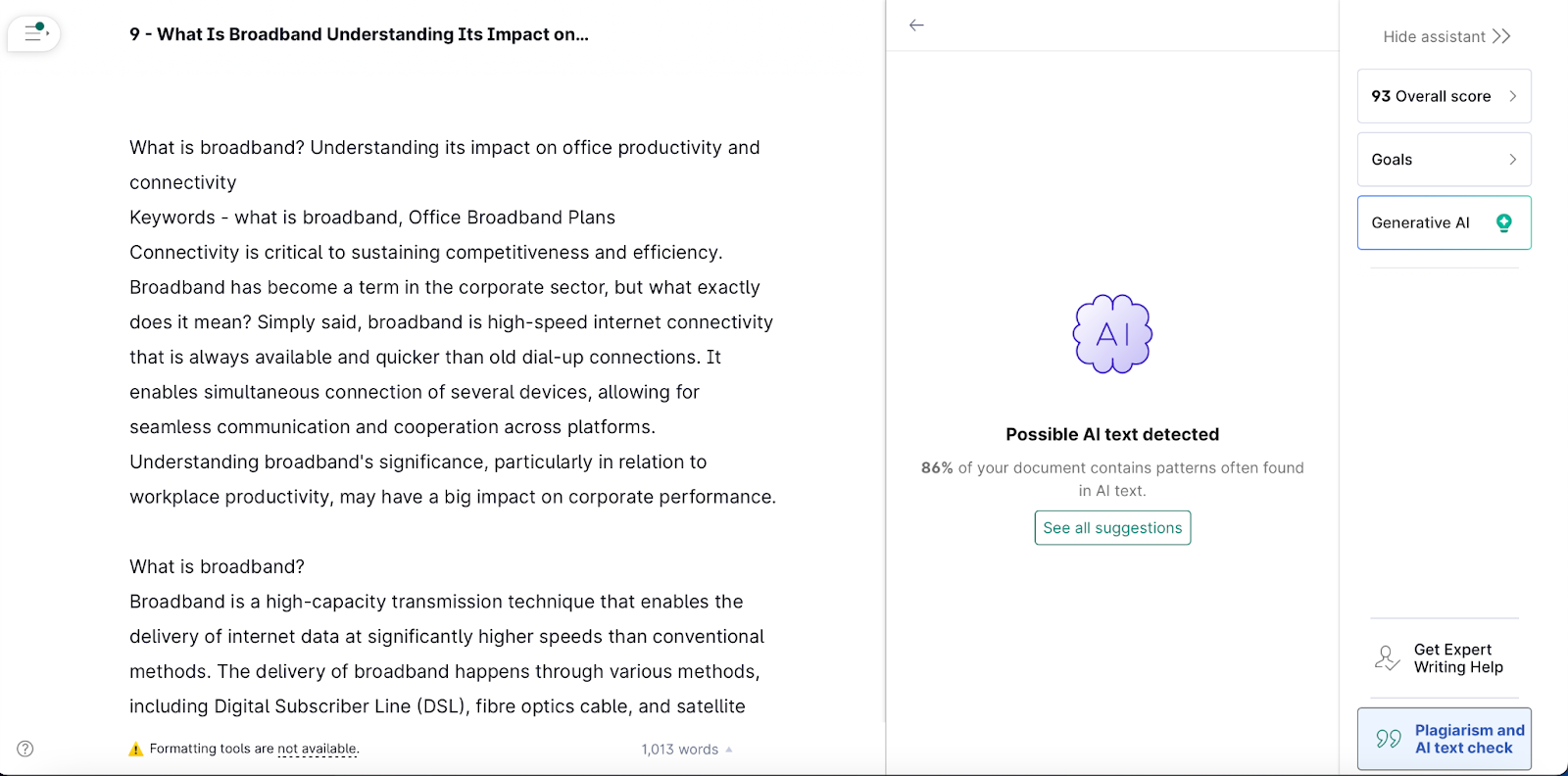Click the document title text
The height and width of the screenshot is (776, 1568).
359,34
